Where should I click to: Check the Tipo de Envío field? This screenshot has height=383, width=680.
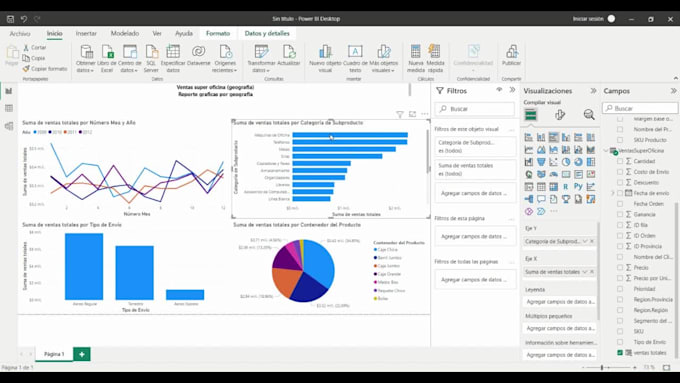[x=620, y=342]
